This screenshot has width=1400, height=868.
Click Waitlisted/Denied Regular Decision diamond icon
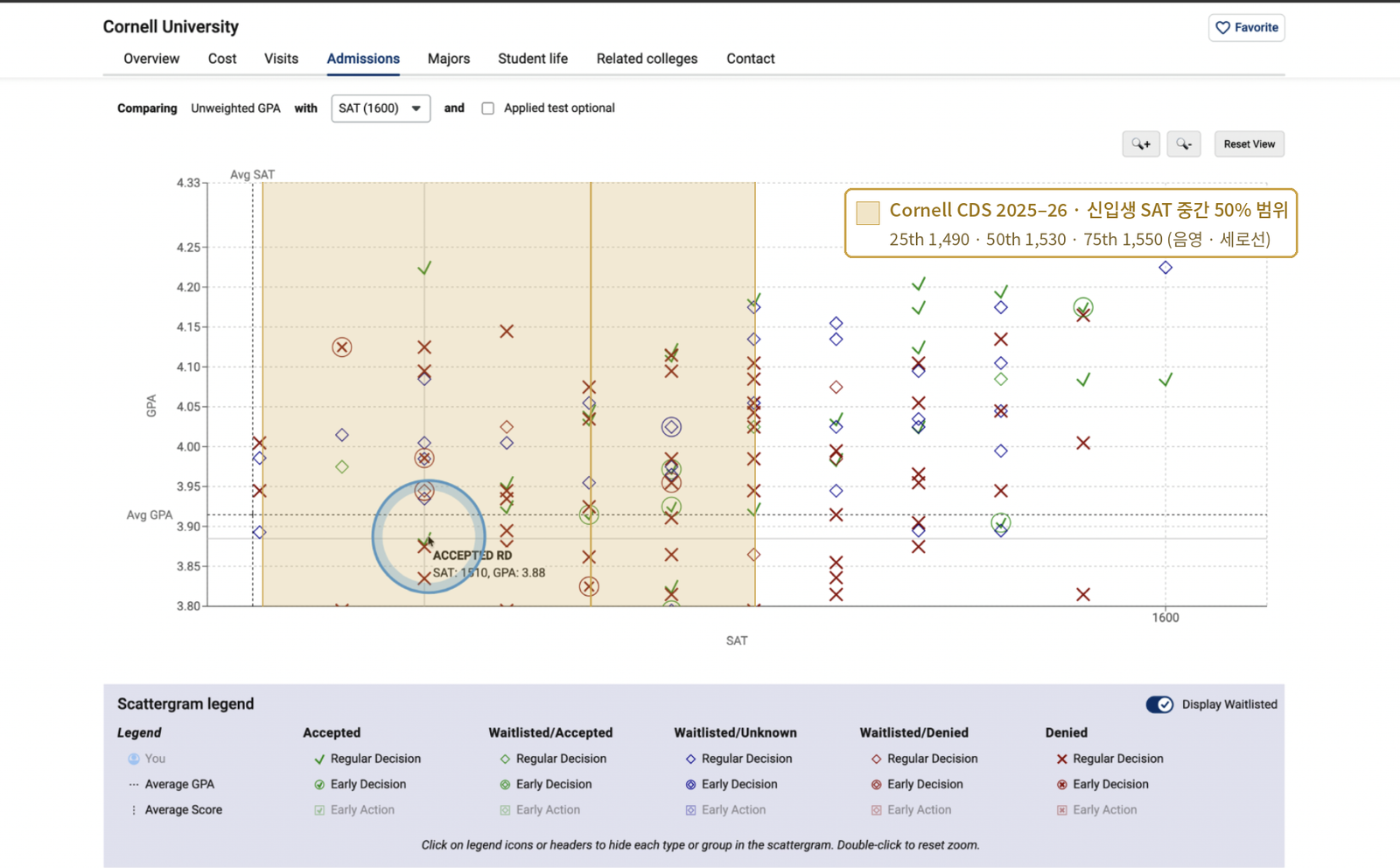pyautogui.click(x=876, y=759)
